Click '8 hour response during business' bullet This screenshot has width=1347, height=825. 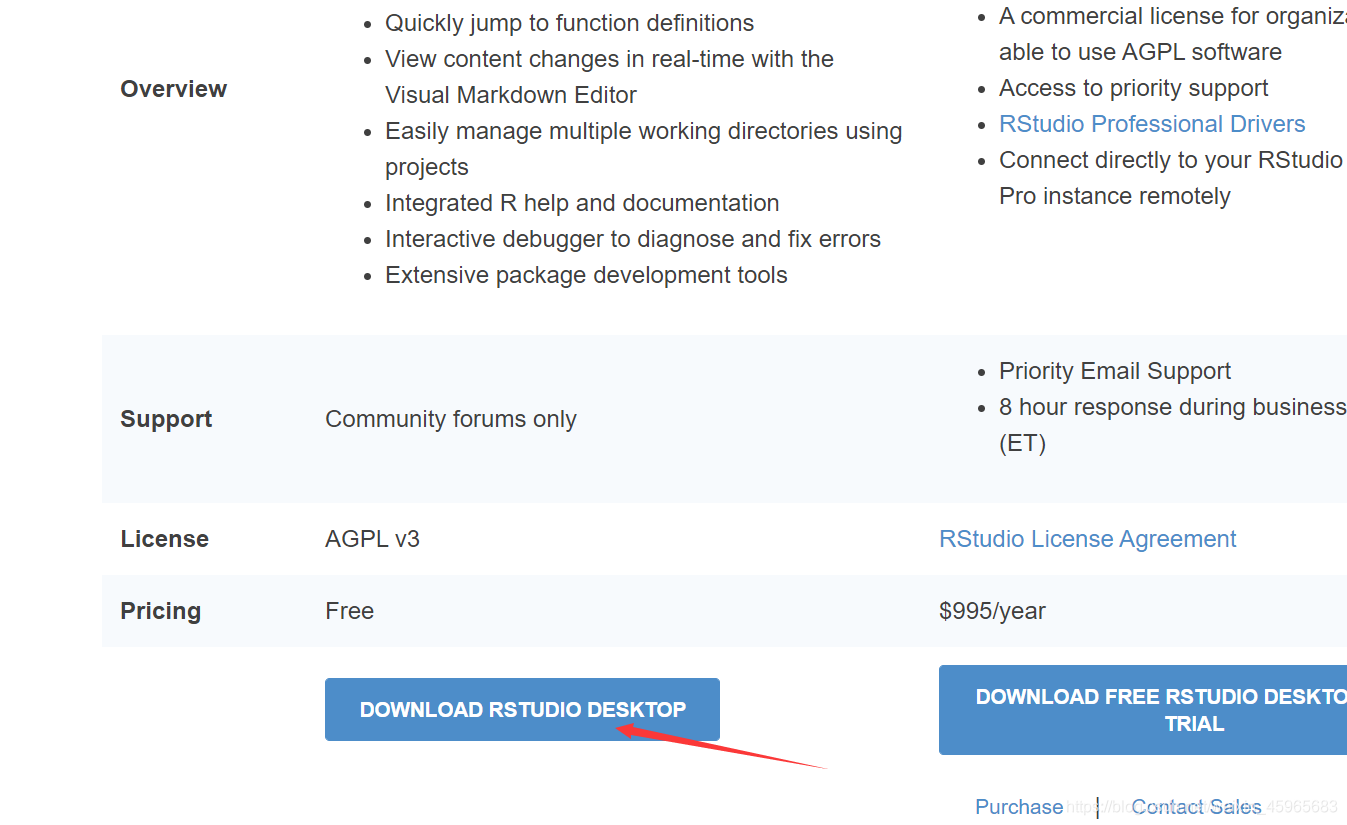coord(1172,425)
